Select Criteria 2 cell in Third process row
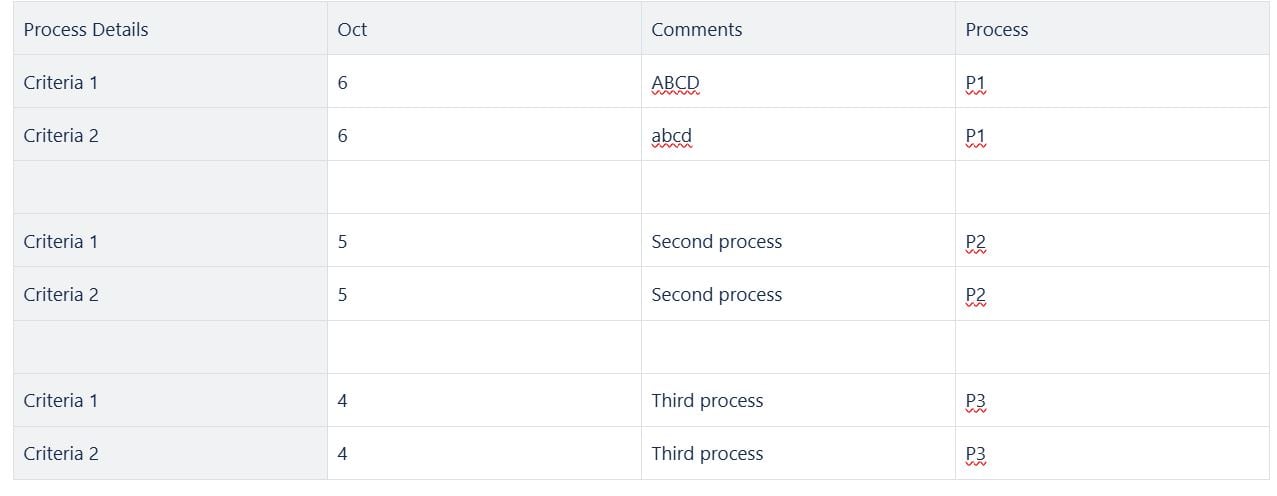The width and height of the screenshot is (1277, 496). coord(170,453)
